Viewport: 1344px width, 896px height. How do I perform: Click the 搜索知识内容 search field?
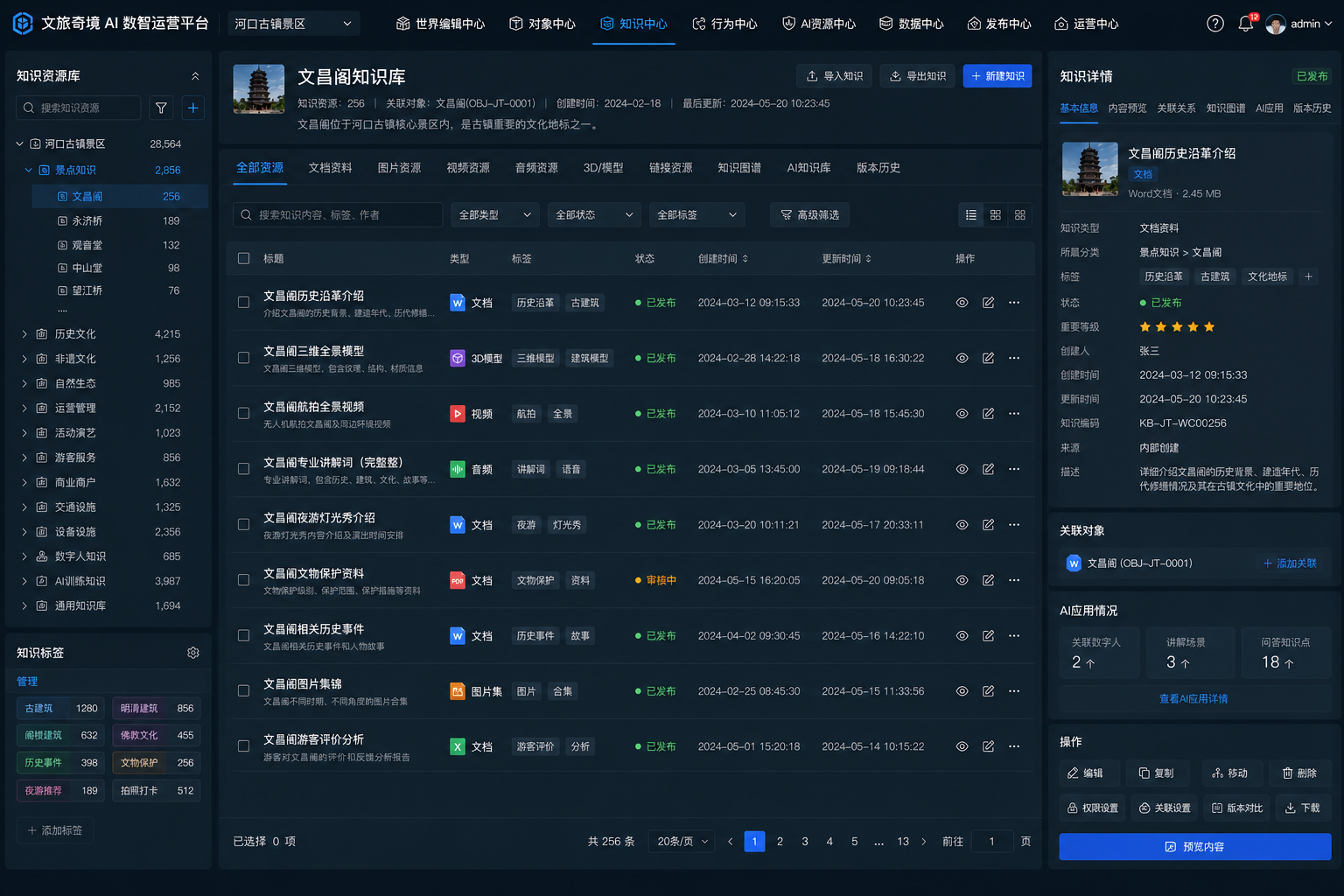pos(338,214)
